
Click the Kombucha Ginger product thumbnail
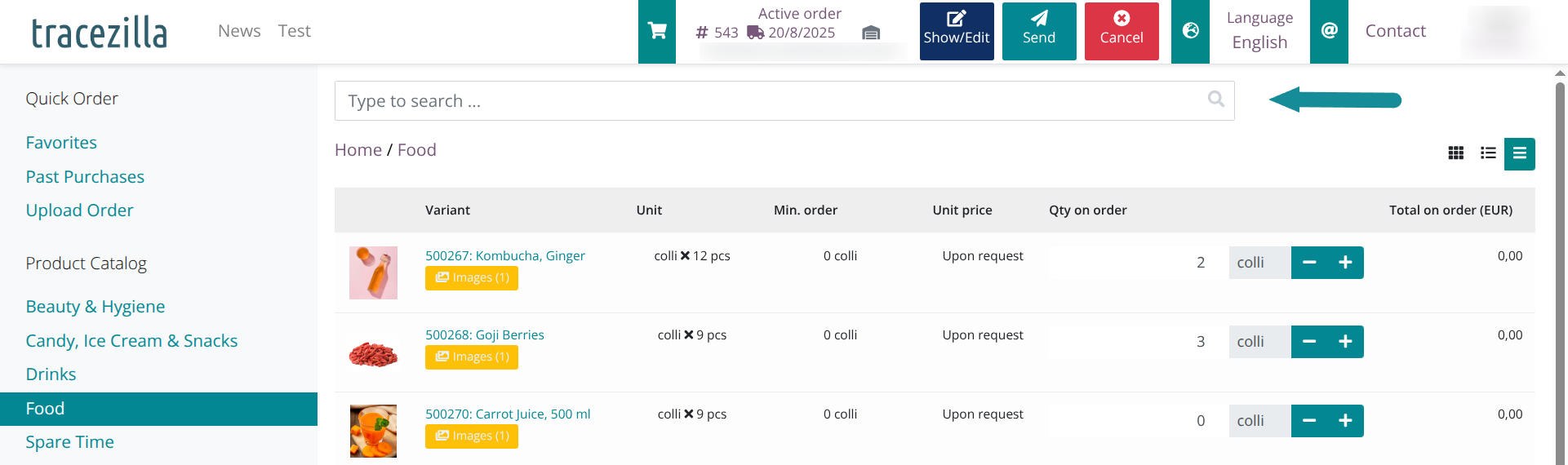(x=373, y=272)
